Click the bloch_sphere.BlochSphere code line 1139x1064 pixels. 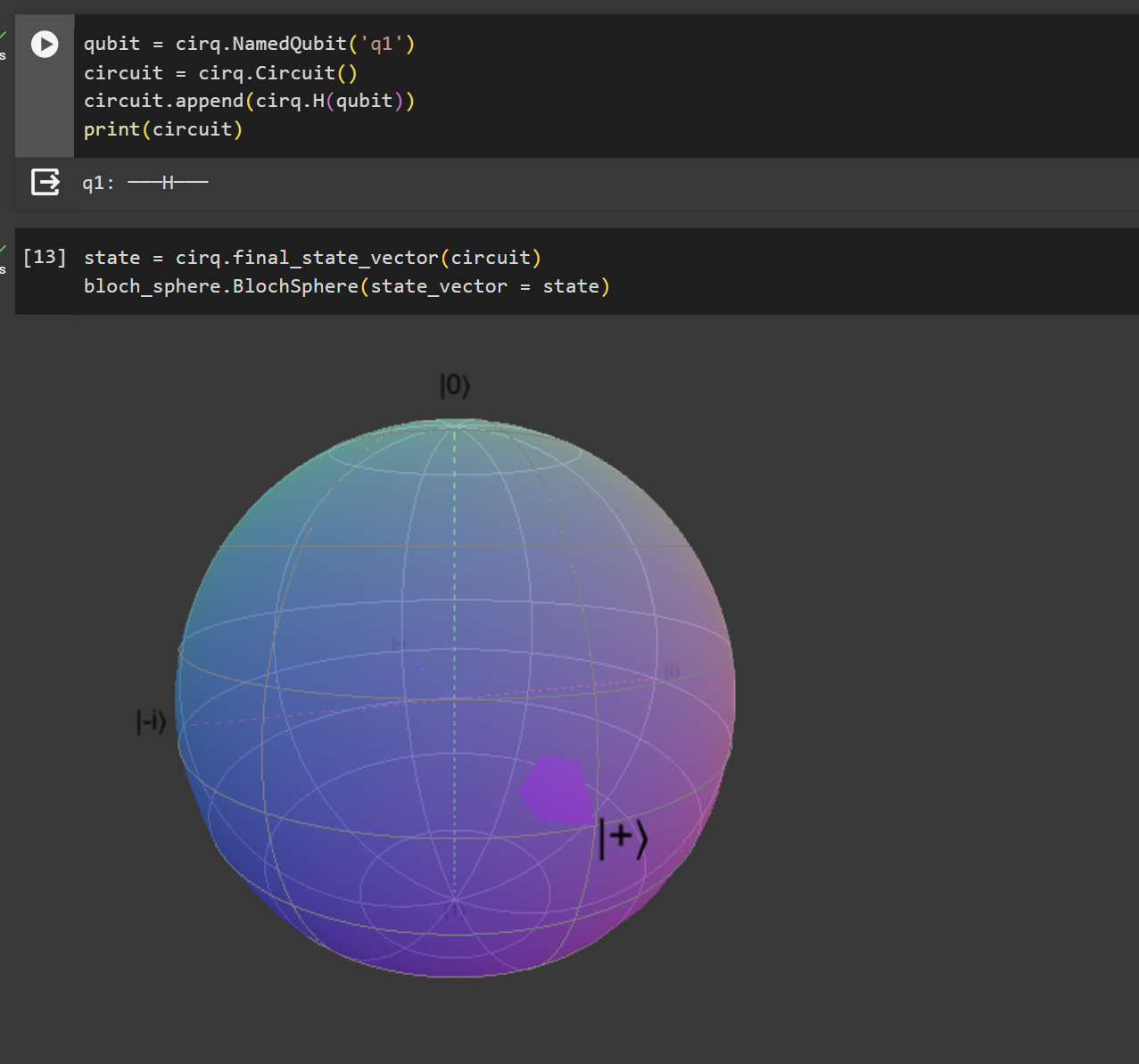[x=347, y=286]
